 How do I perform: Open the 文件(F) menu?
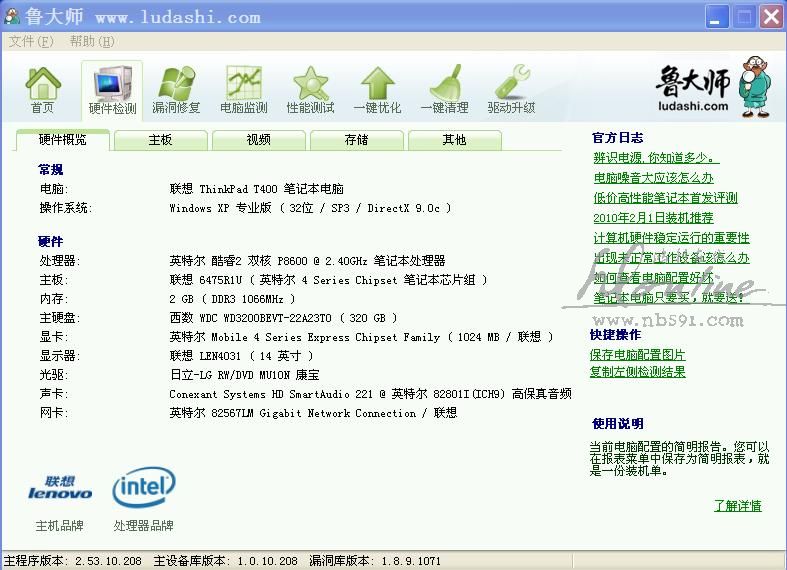31,41
